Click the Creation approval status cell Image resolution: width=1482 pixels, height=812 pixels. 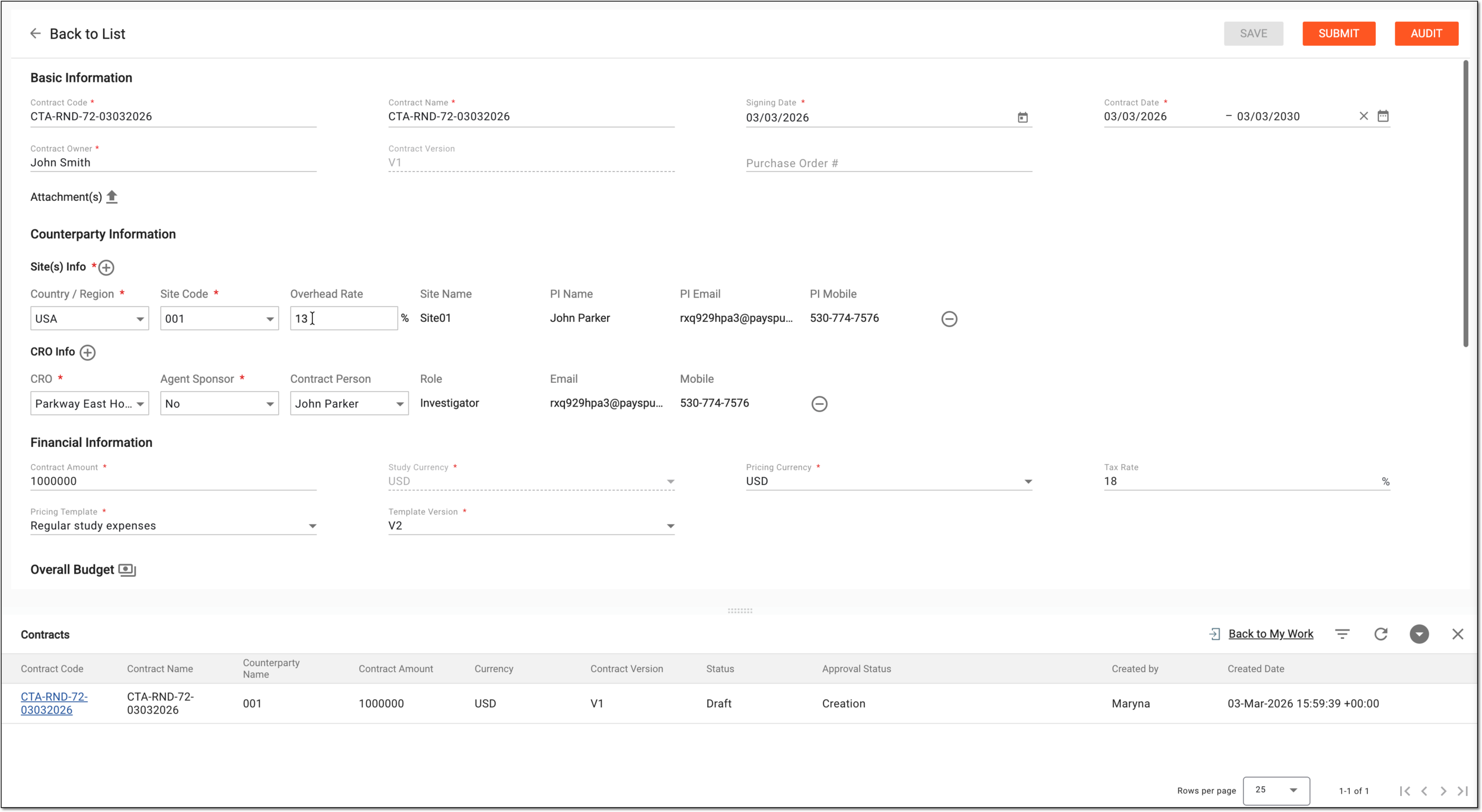(844, 704)
